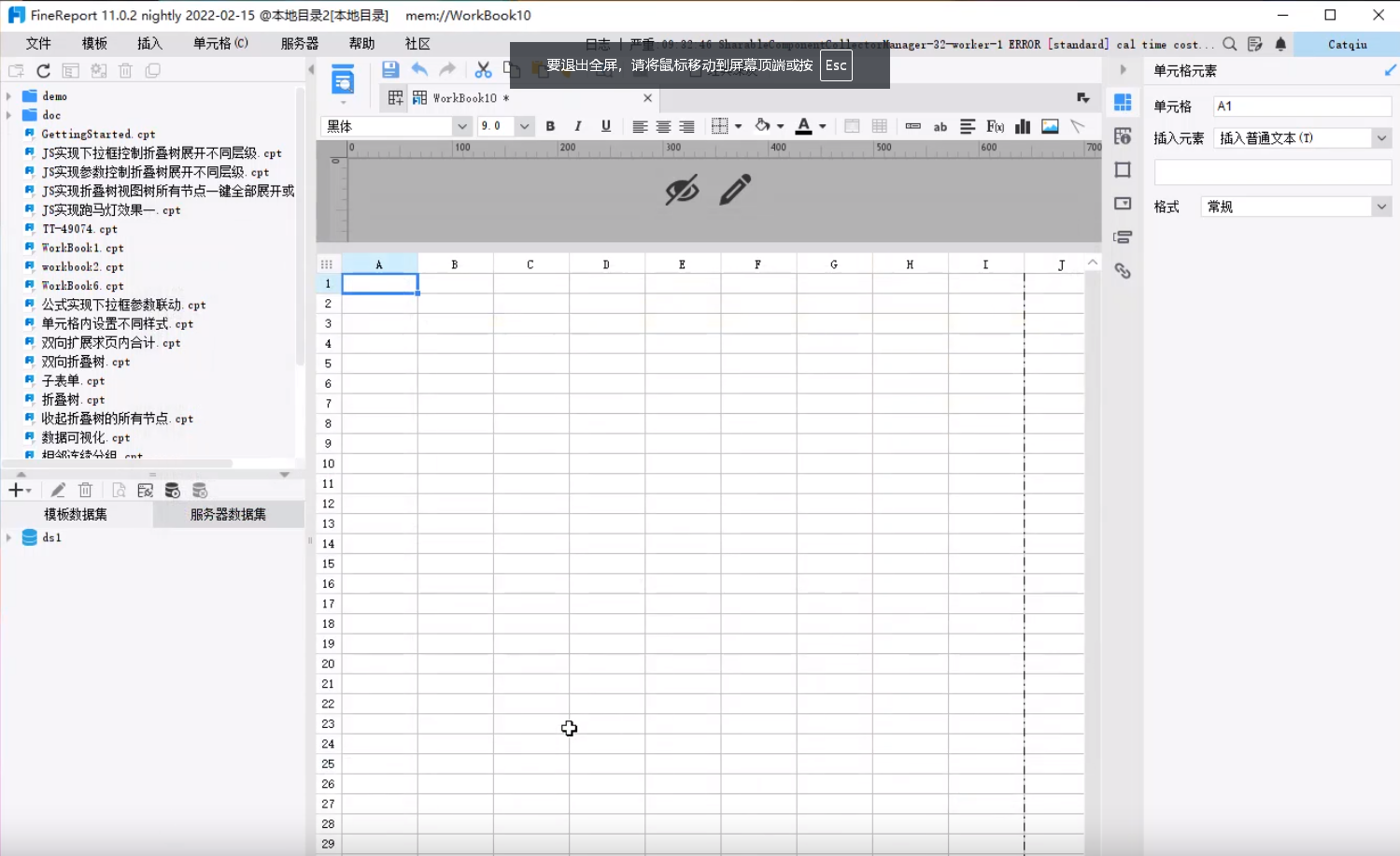Click the insert plain text 'ab' icon
The width and height of the screenshot is (1400, 856).
click(x=940, y=126)
